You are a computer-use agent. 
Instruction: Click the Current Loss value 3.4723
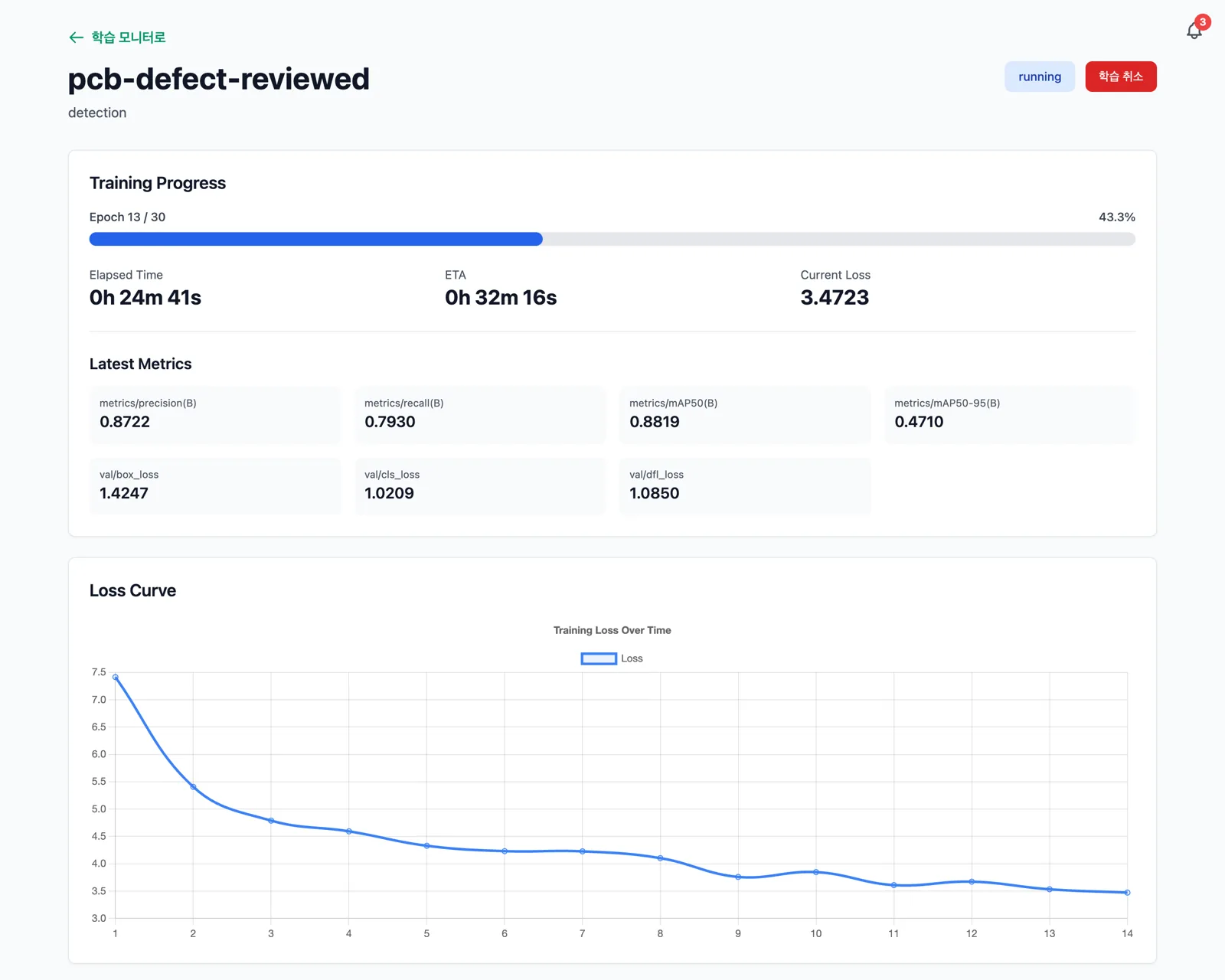pyautogui.click(x=835, y=298)
